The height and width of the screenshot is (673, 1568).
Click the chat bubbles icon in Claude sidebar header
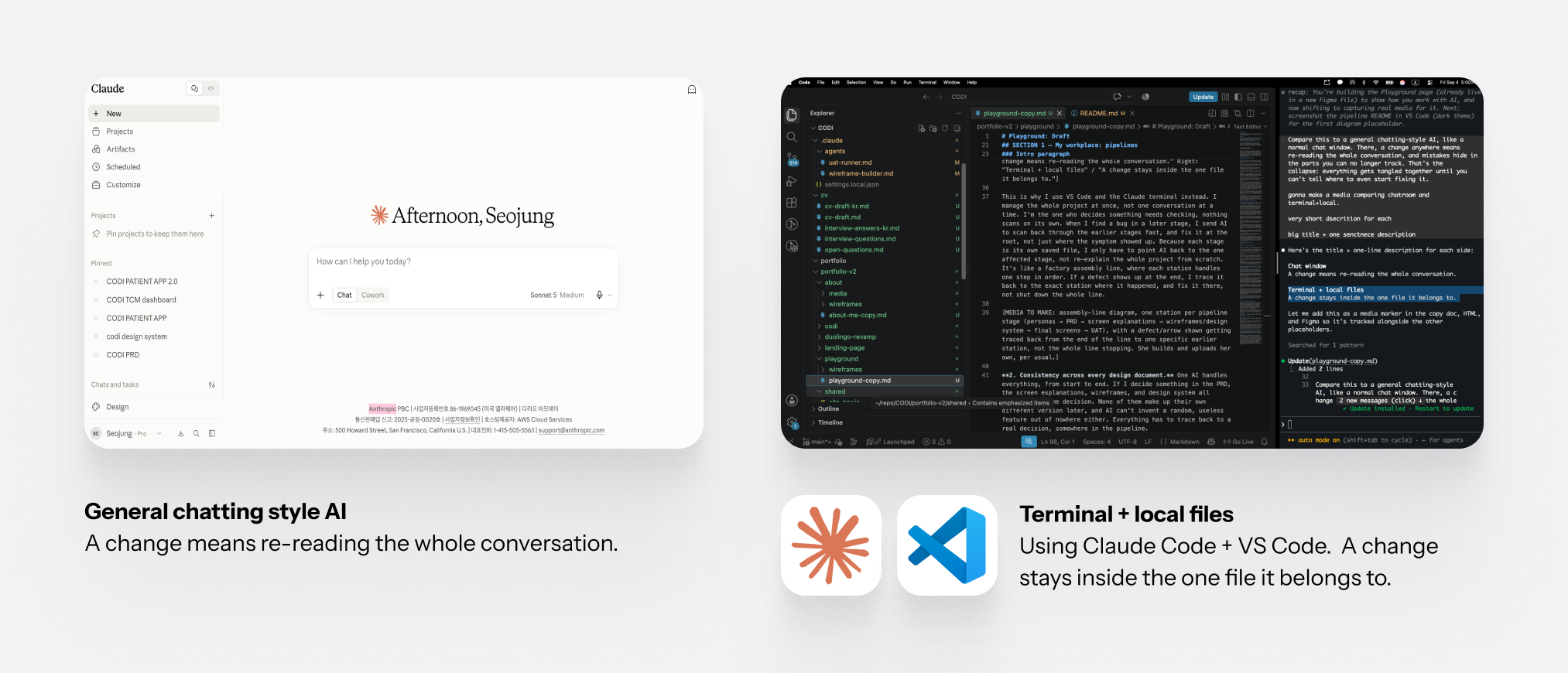(x=194, y=89)
